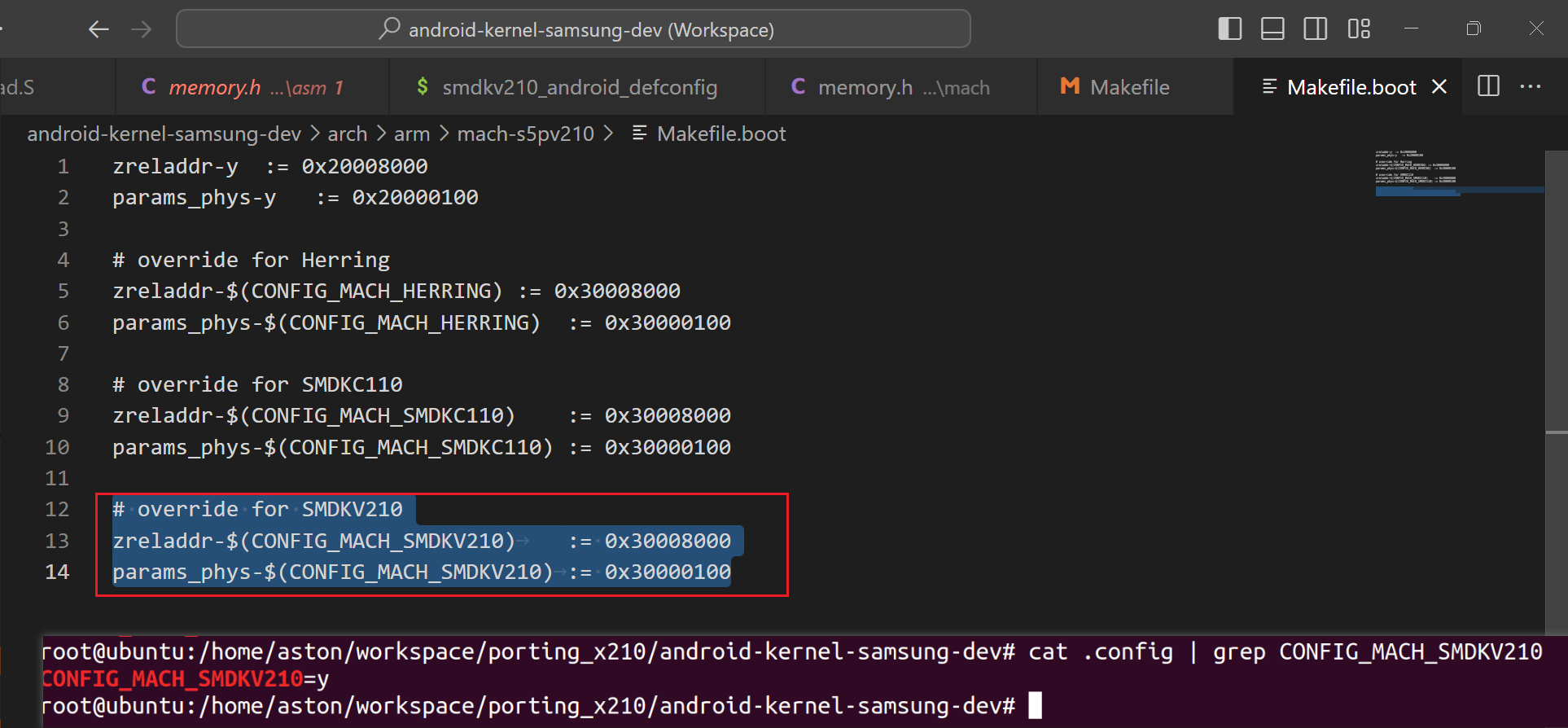
Task: Click line number 5 in the gutter
Action: click(63, 291)
